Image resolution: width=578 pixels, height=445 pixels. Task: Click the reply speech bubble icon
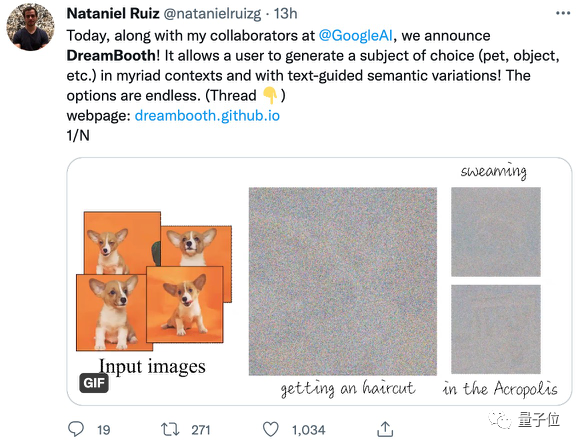[76, 429]
